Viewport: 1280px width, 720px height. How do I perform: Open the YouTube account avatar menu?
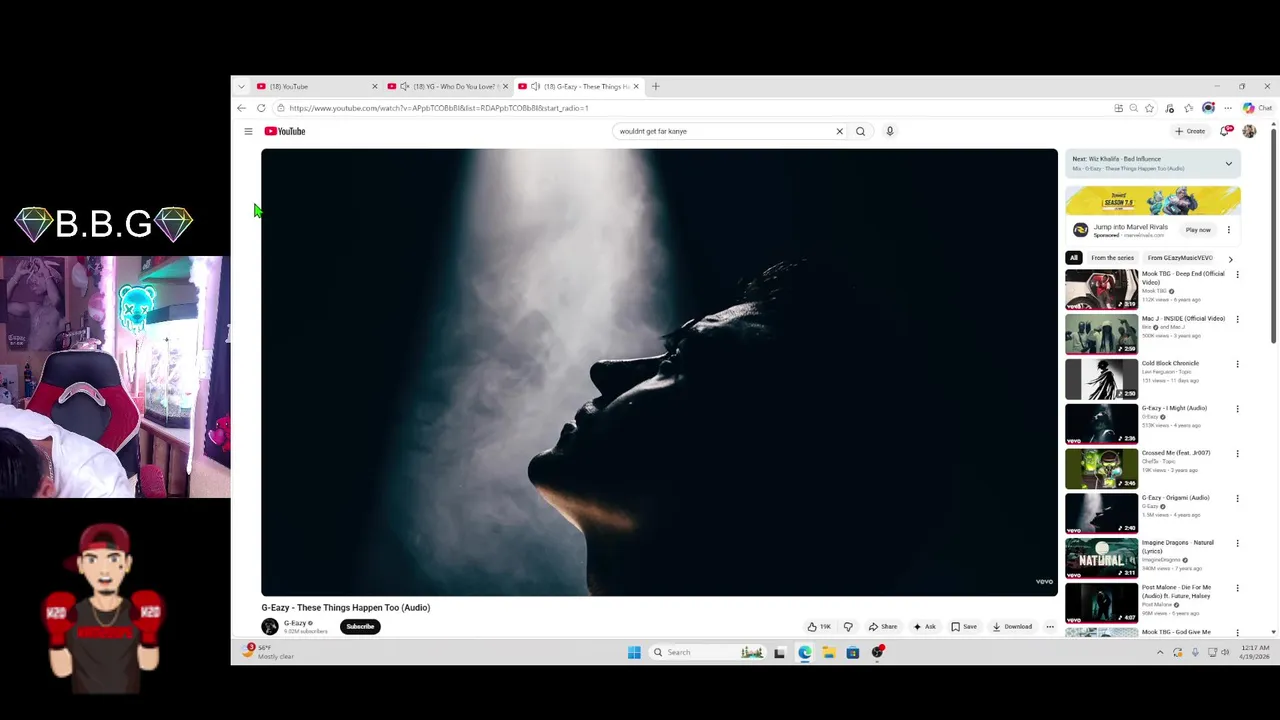(1249, 131)
